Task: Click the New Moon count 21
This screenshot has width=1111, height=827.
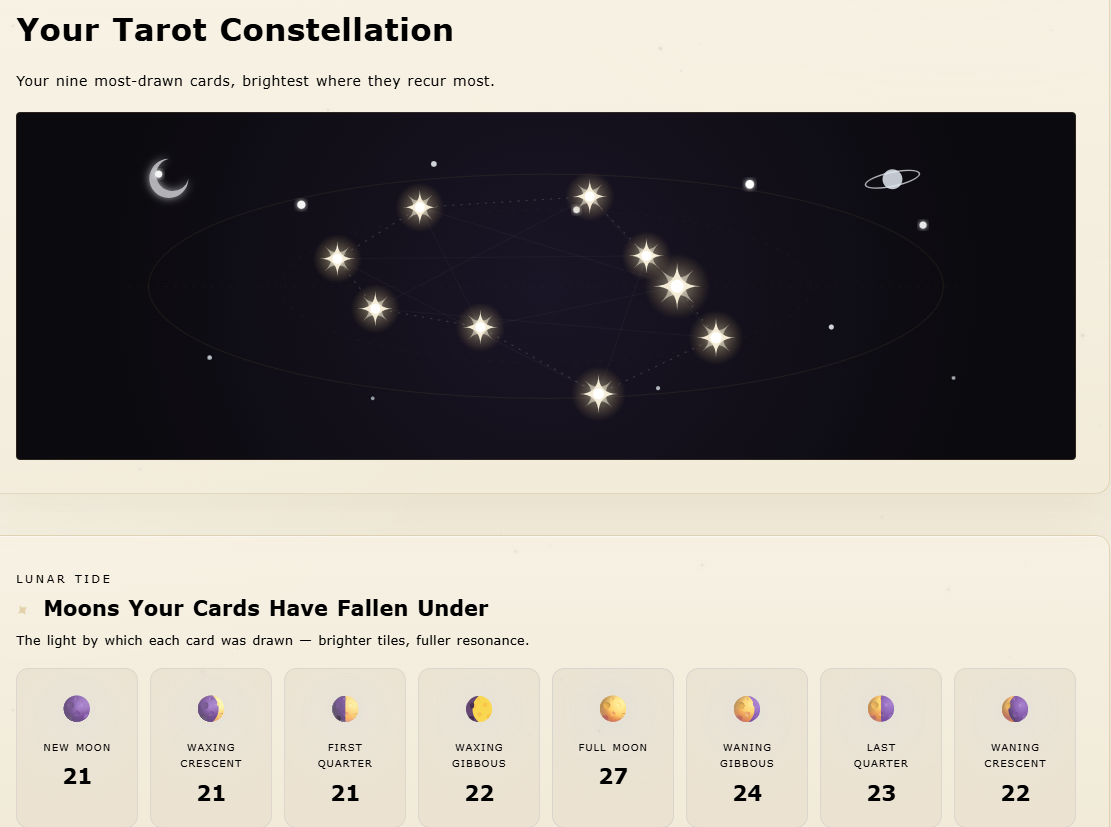Action: [77, 777]
